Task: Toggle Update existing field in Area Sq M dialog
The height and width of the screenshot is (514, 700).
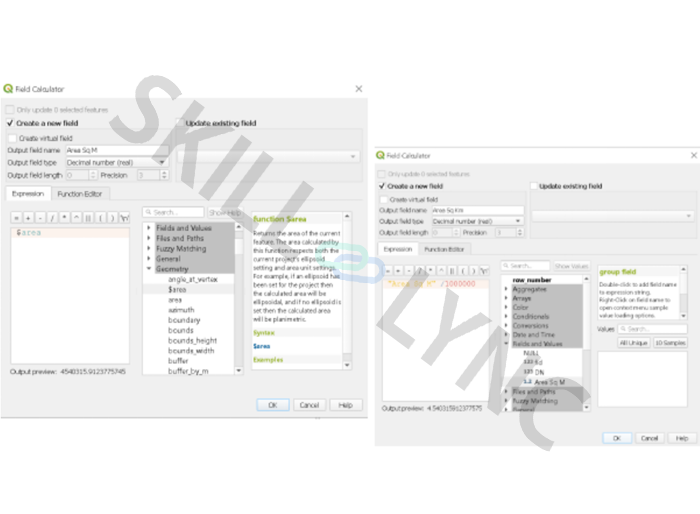Action: tap(180, 123)
